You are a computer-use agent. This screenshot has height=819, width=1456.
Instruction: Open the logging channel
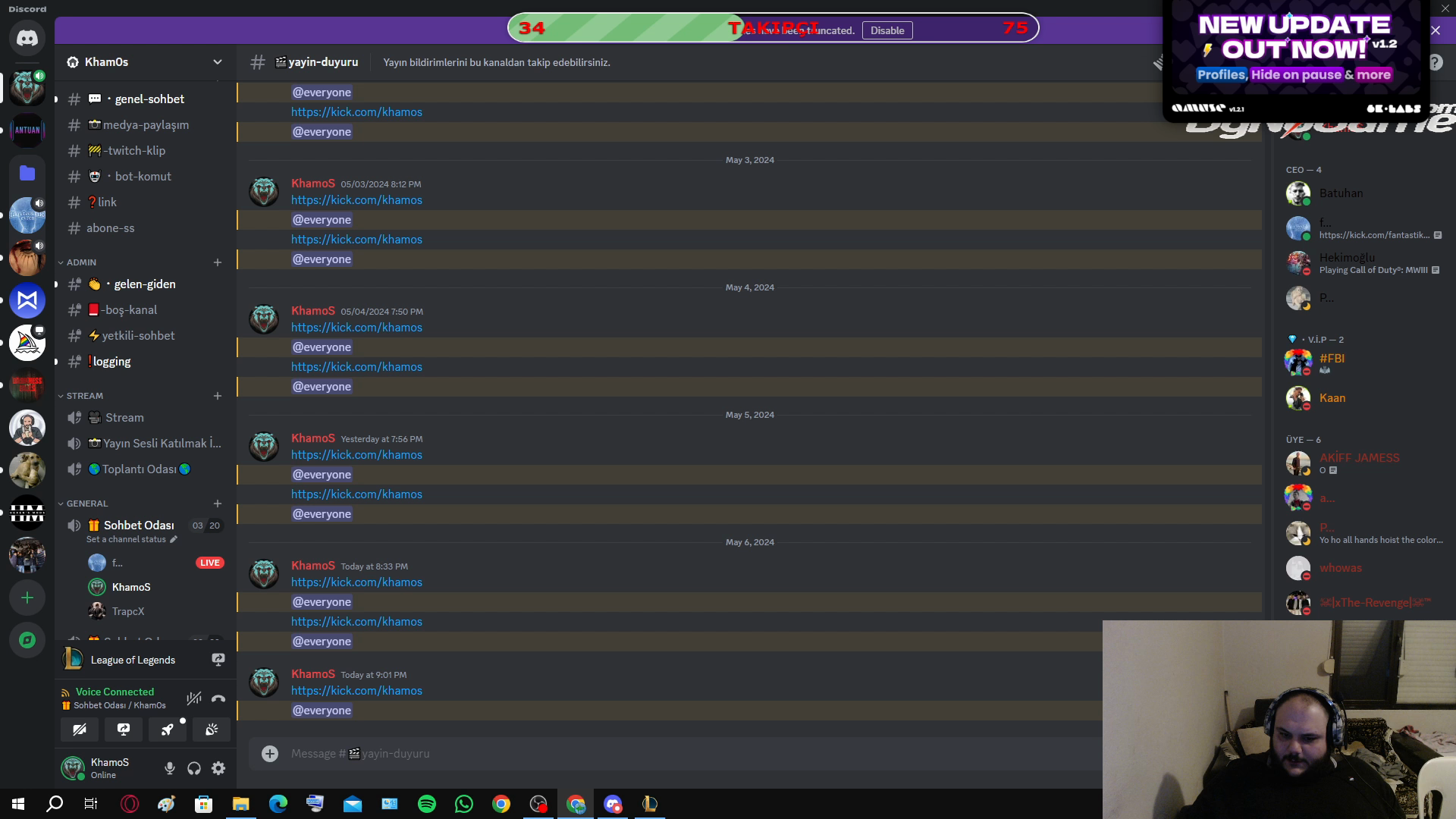coord(146,361)
